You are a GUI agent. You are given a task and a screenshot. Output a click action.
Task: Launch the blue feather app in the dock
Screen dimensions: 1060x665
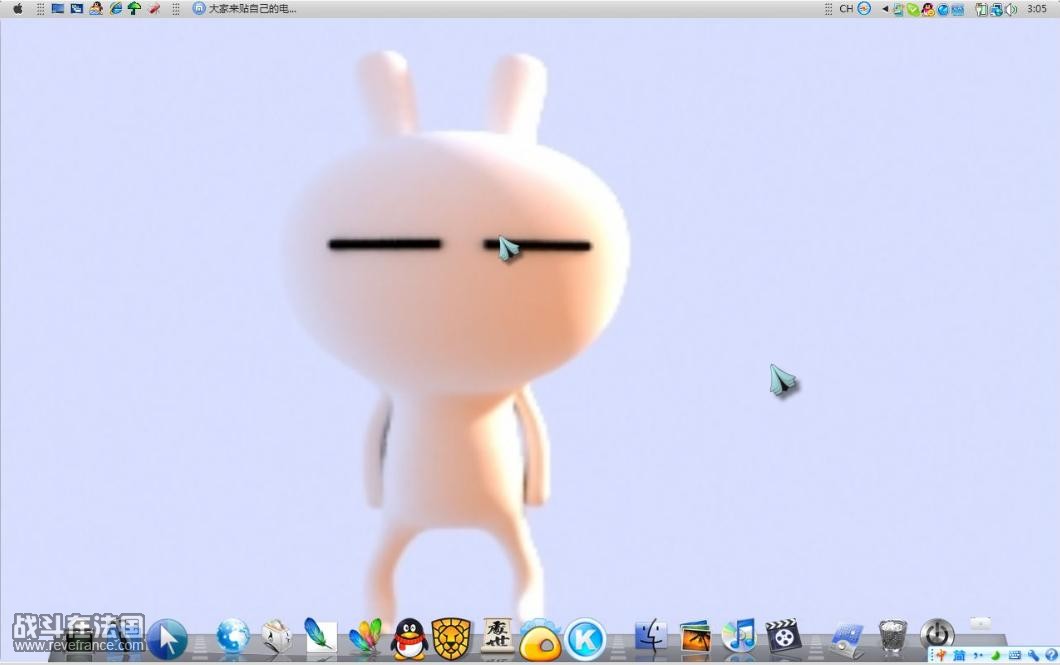click(320, 635)
